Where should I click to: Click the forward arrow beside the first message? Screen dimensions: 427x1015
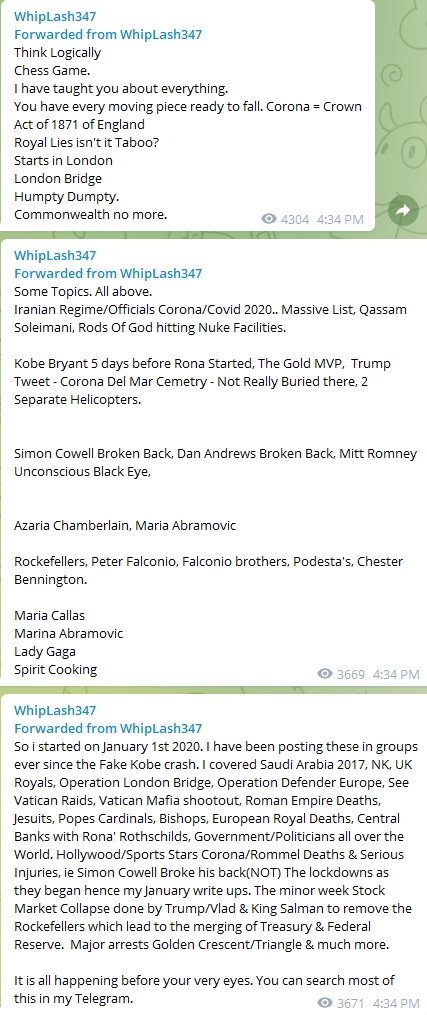pyautogui.click(x=402, y=210)
